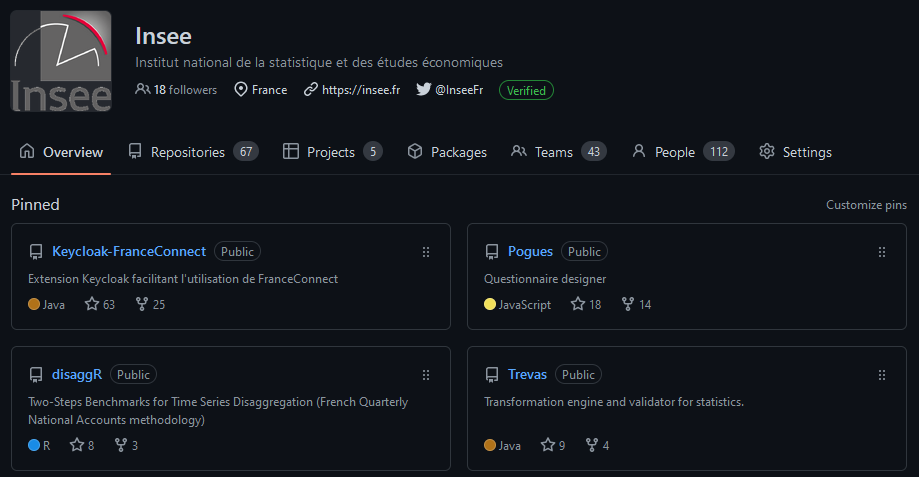Click the star icon on the Trevas card
Screen dimensions: 919x477
548,445
